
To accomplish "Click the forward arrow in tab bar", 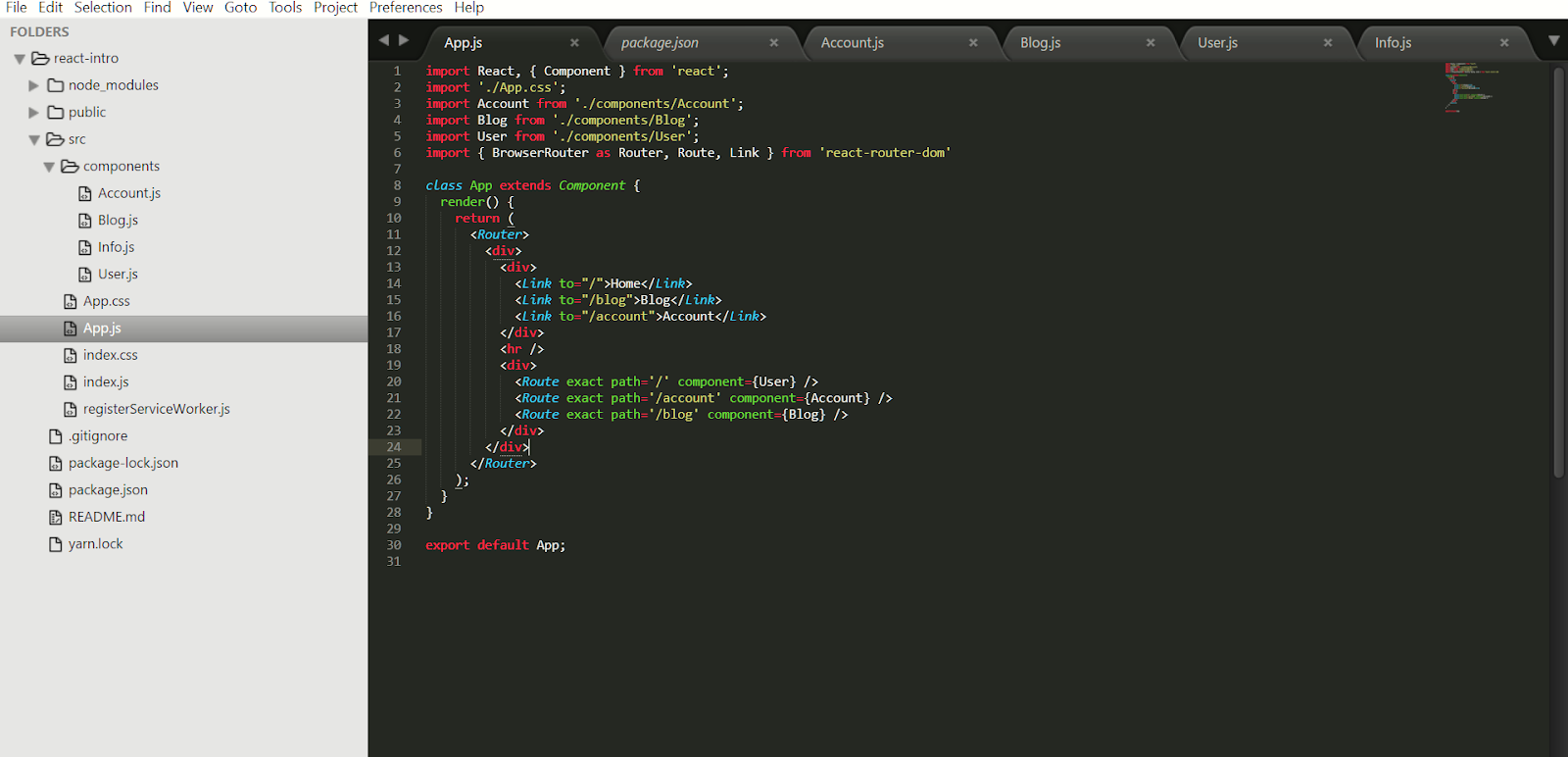I will click(x=404, y=40).
